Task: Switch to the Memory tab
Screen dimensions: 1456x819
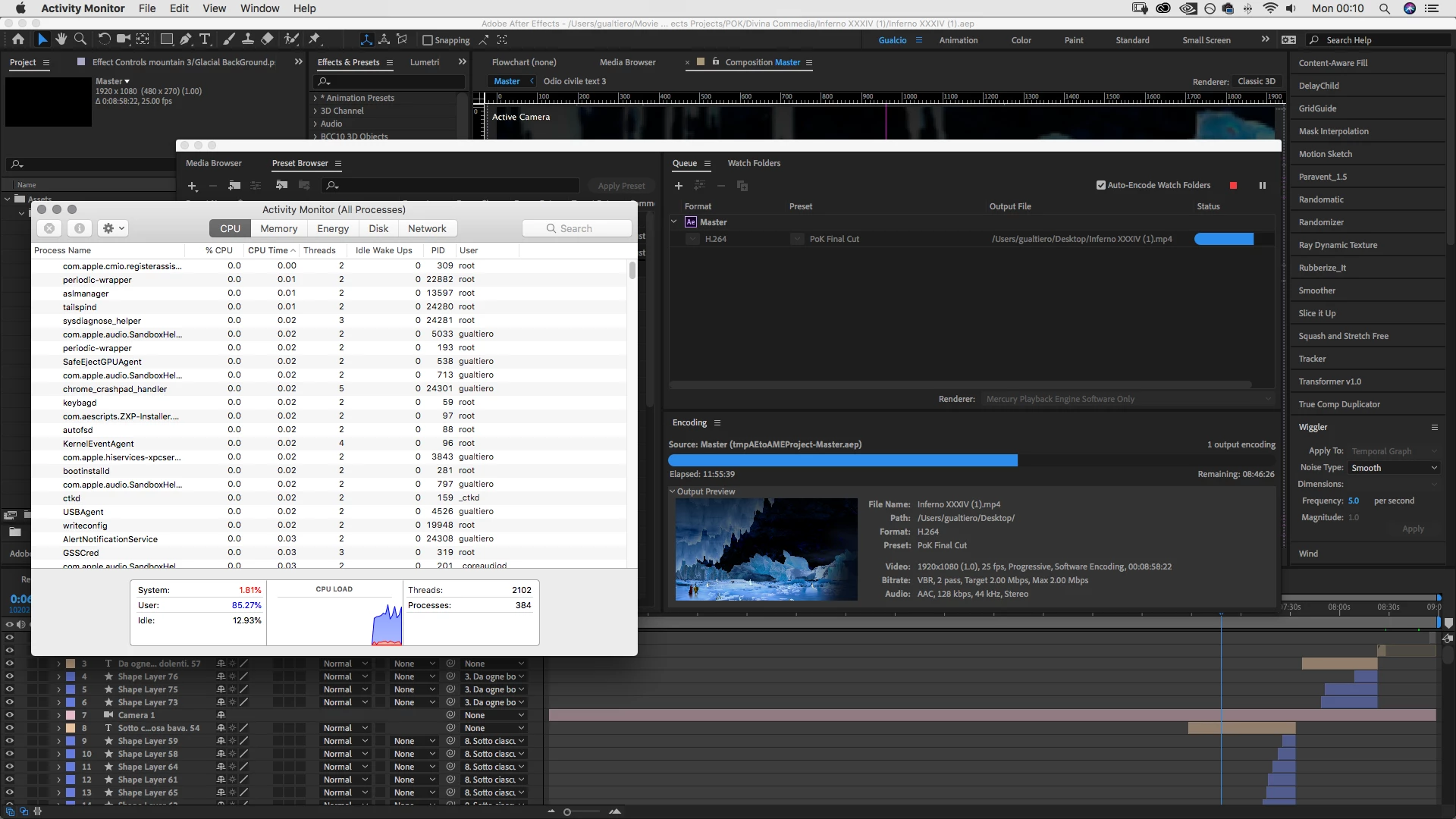Action: point(278,228)
